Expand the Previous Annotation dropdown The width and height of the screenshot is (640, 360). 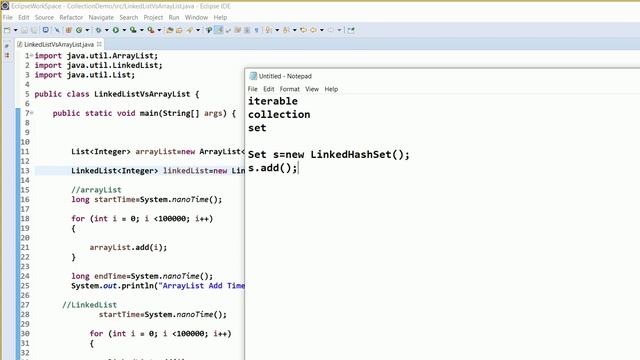294,30
